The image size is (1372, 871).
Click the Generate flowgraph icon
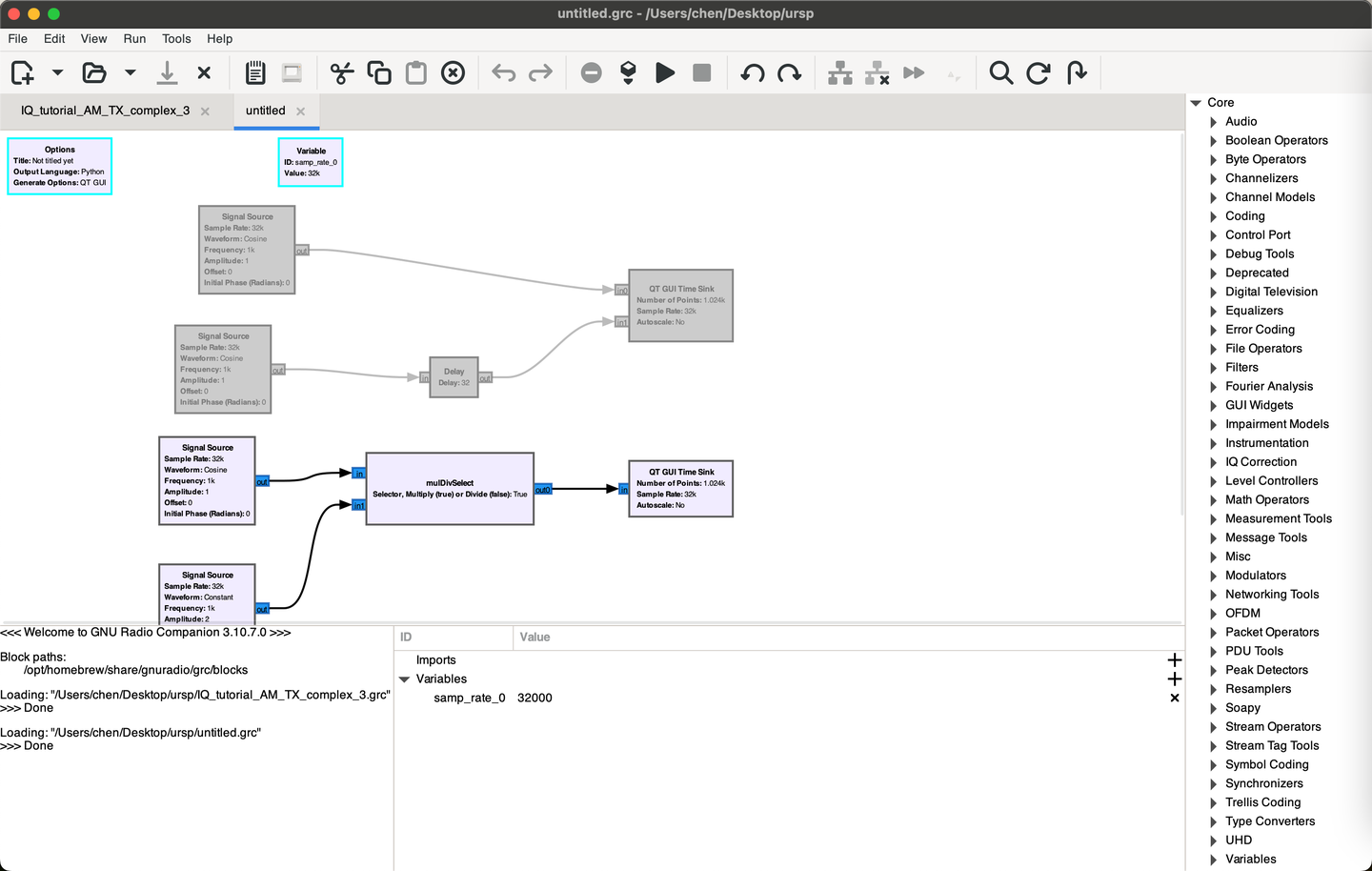[628, 72]
